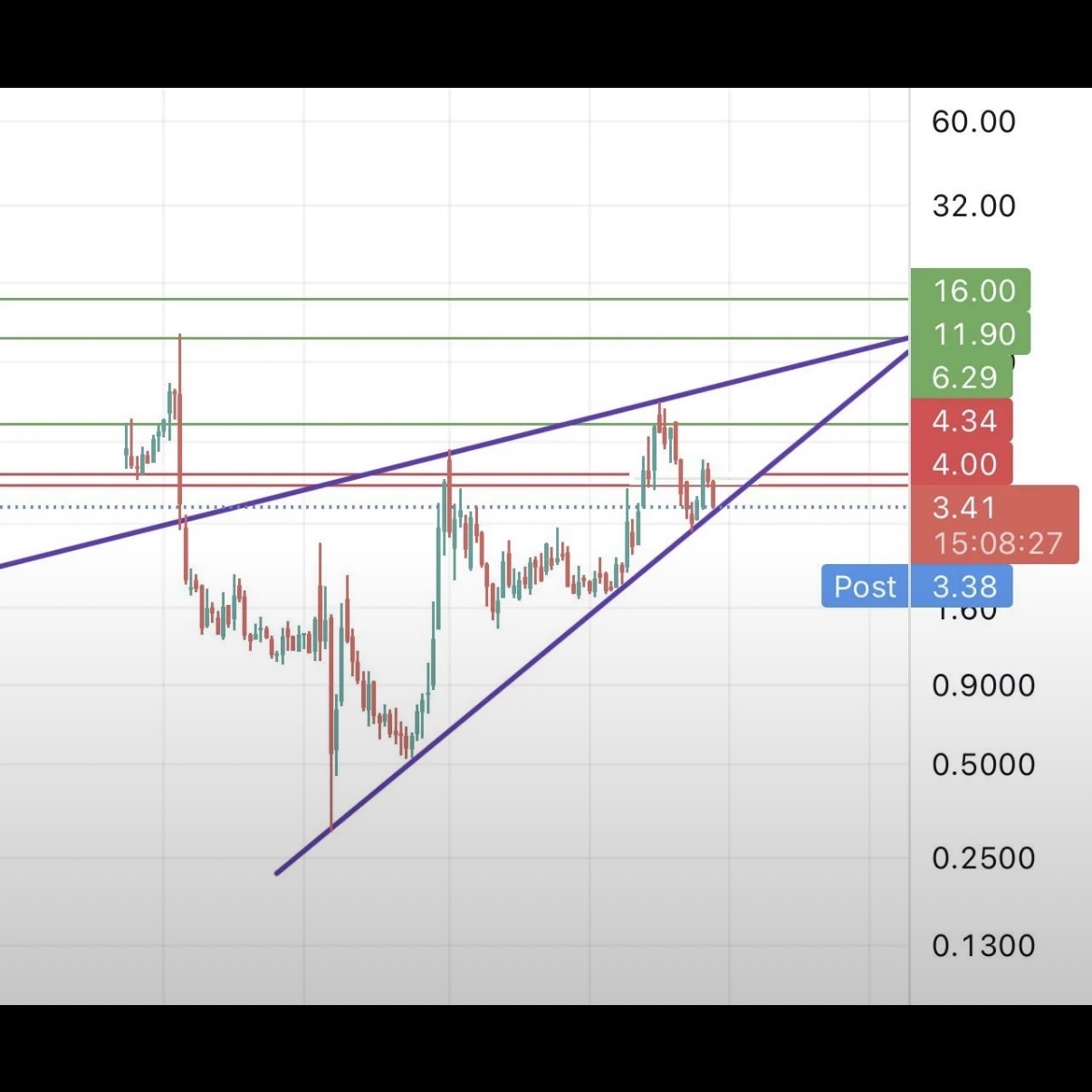Select the second green horizontal resistance line

click(x=453, y=339)
